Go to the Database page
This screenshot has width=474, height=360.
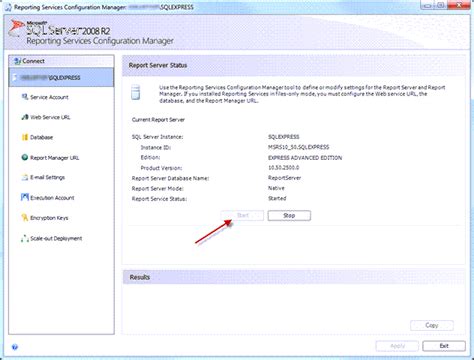pyautogui.click(x=41, y=137)
